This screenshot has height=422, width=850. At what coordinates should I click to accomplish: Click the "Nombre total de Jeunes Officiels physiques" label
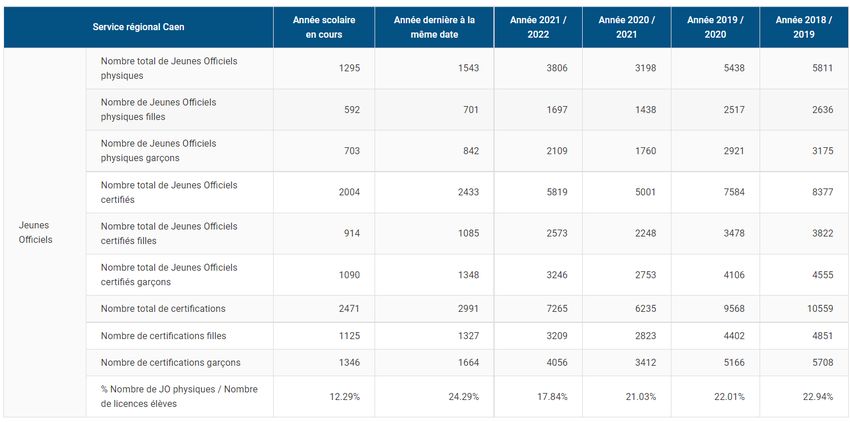169,68
